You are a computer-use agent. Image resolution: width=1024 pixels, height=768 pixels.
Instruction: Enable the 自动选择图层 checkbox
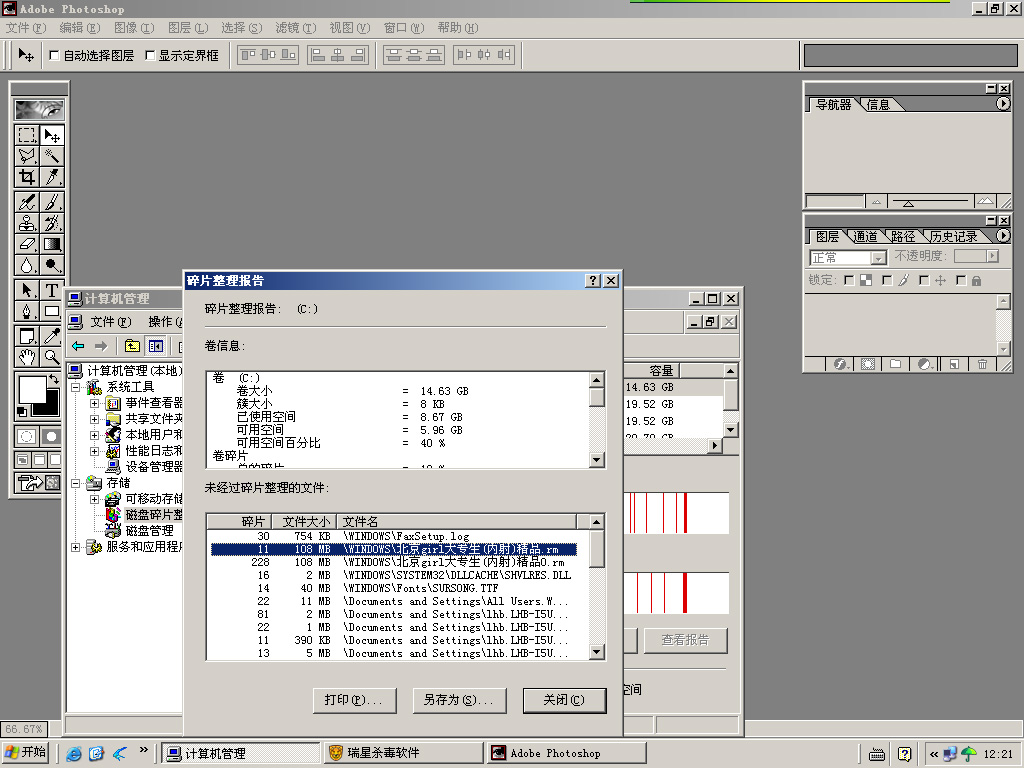click(x=54, y=56)
